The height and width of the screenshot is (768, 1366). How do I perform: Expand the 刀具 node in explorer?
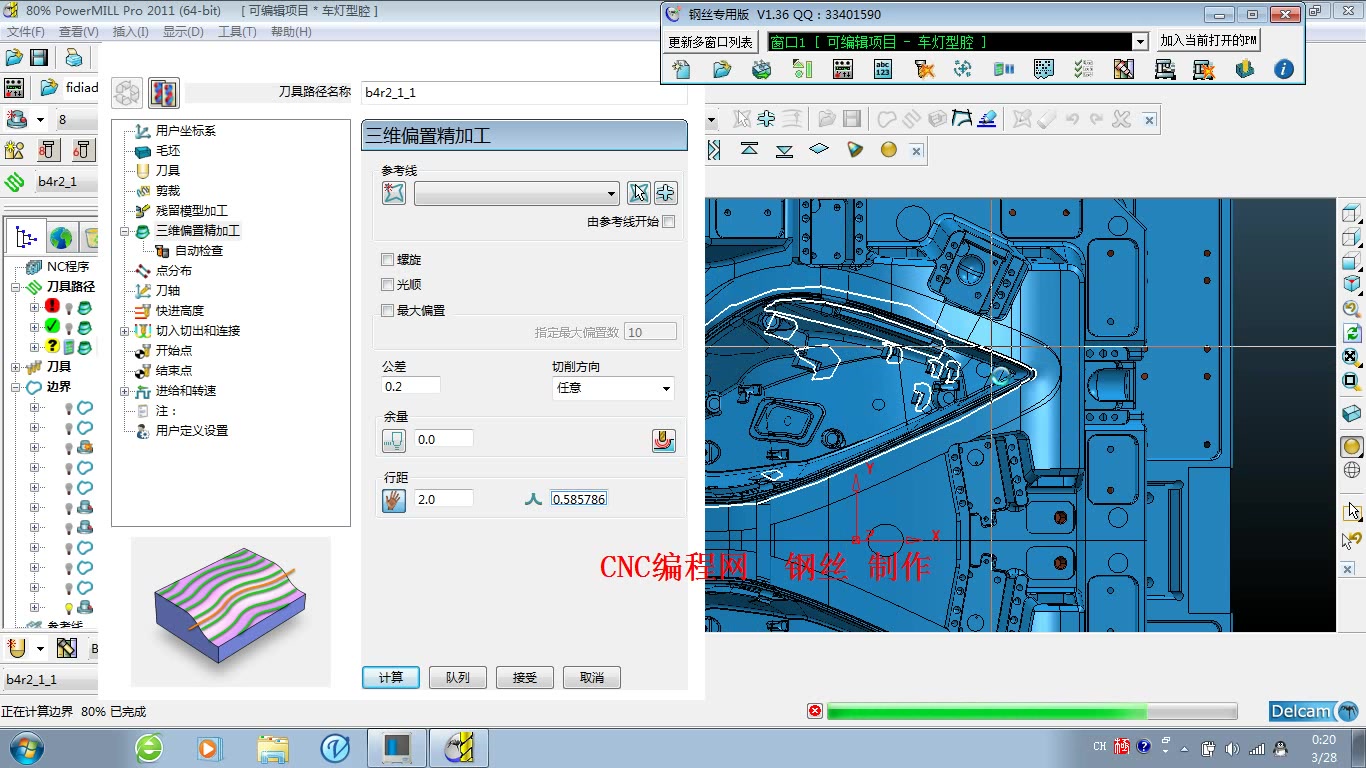16,367
